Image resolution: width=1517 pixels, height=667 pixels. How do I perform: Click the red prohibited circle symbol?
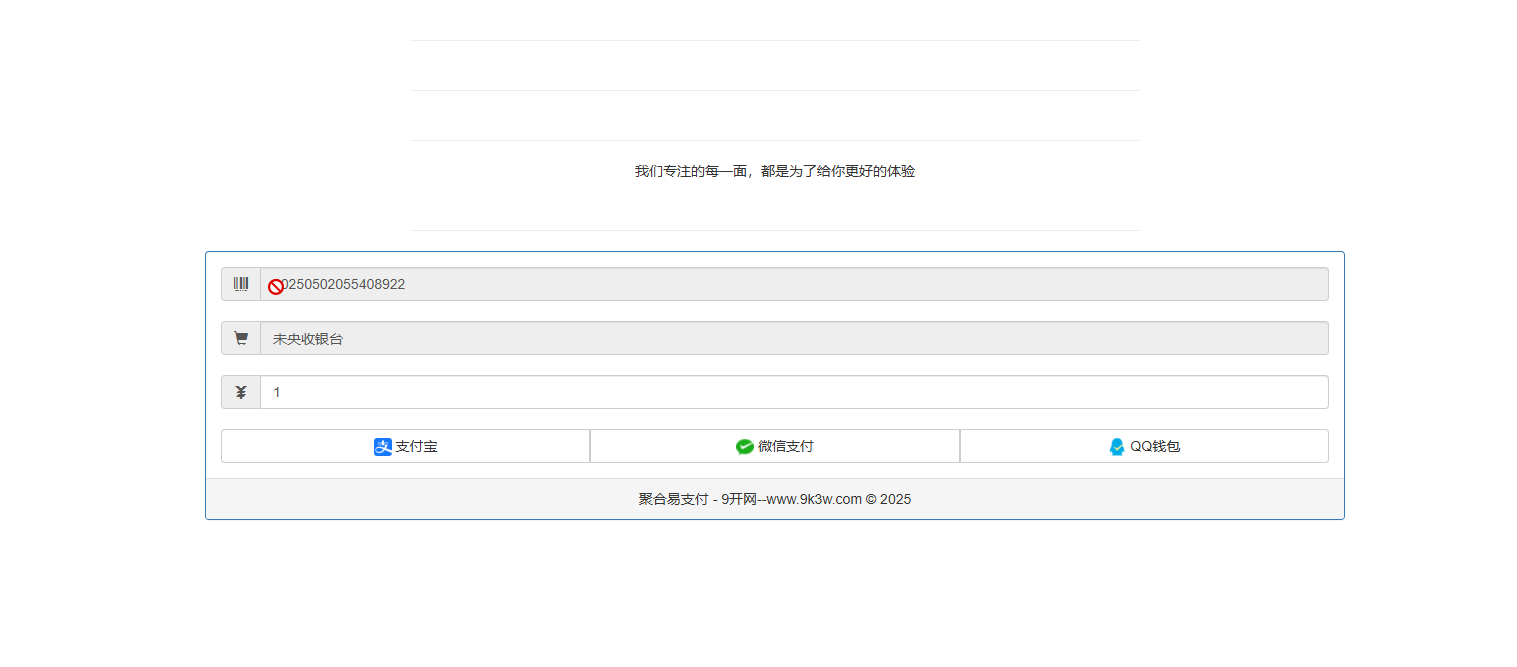276,286
